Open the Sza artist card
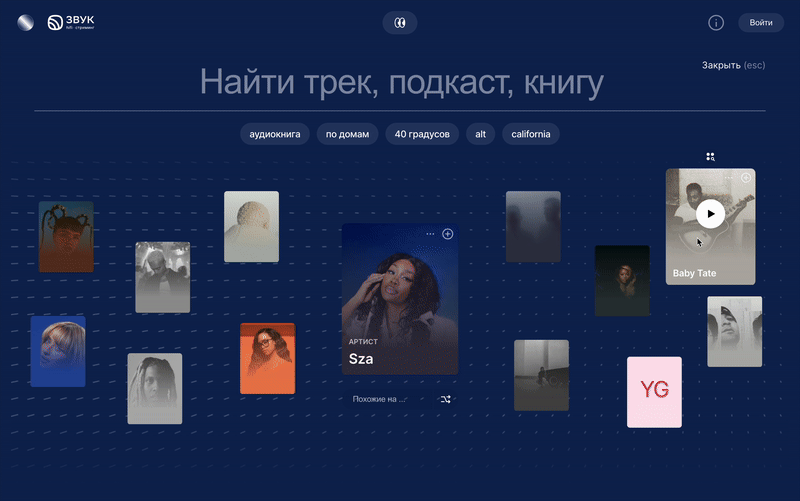Image resolution: width=800 pixels, height=501 pixels. 400,299
